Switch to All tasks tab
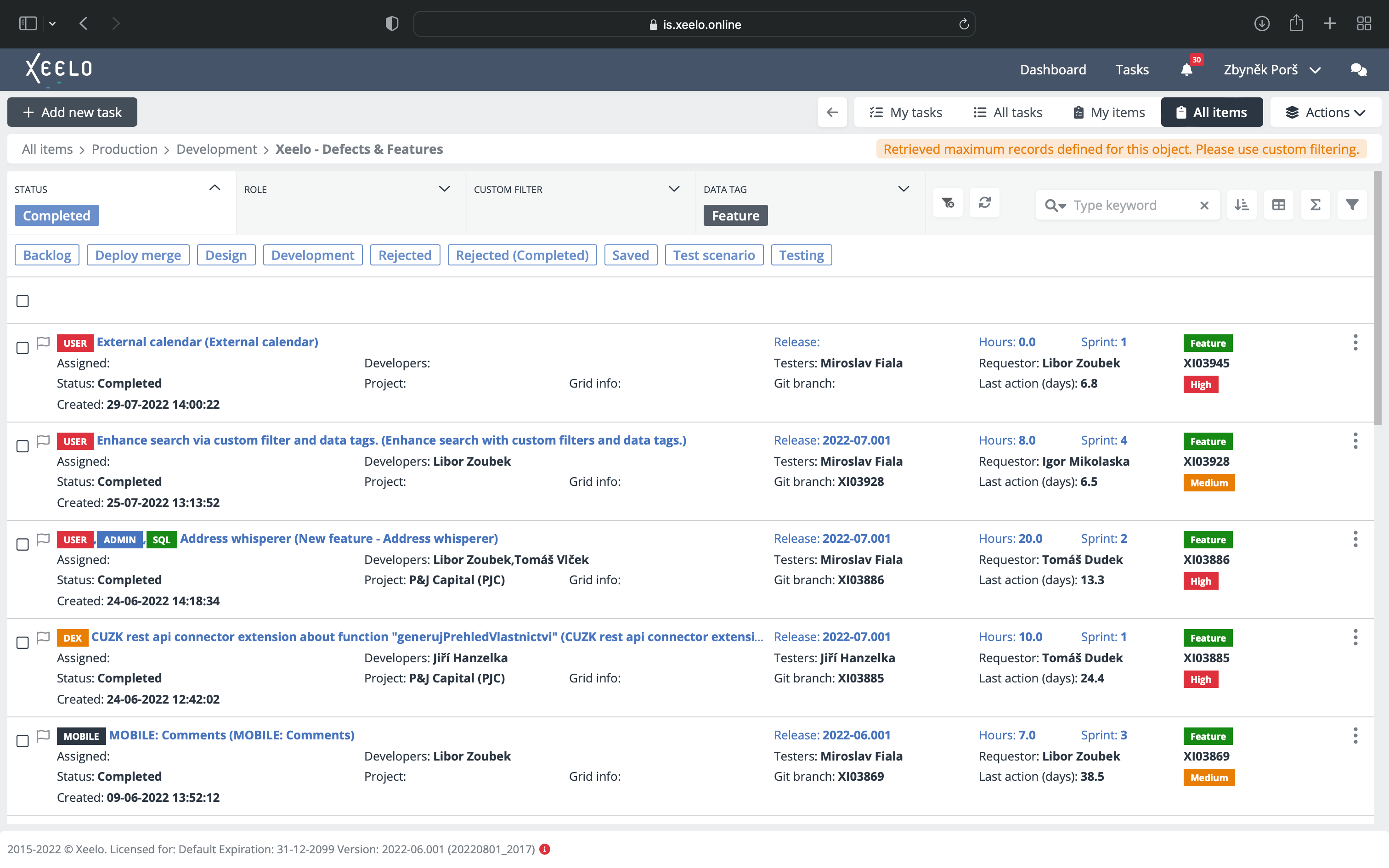1389x868 pixels. tap(1008, 112)
